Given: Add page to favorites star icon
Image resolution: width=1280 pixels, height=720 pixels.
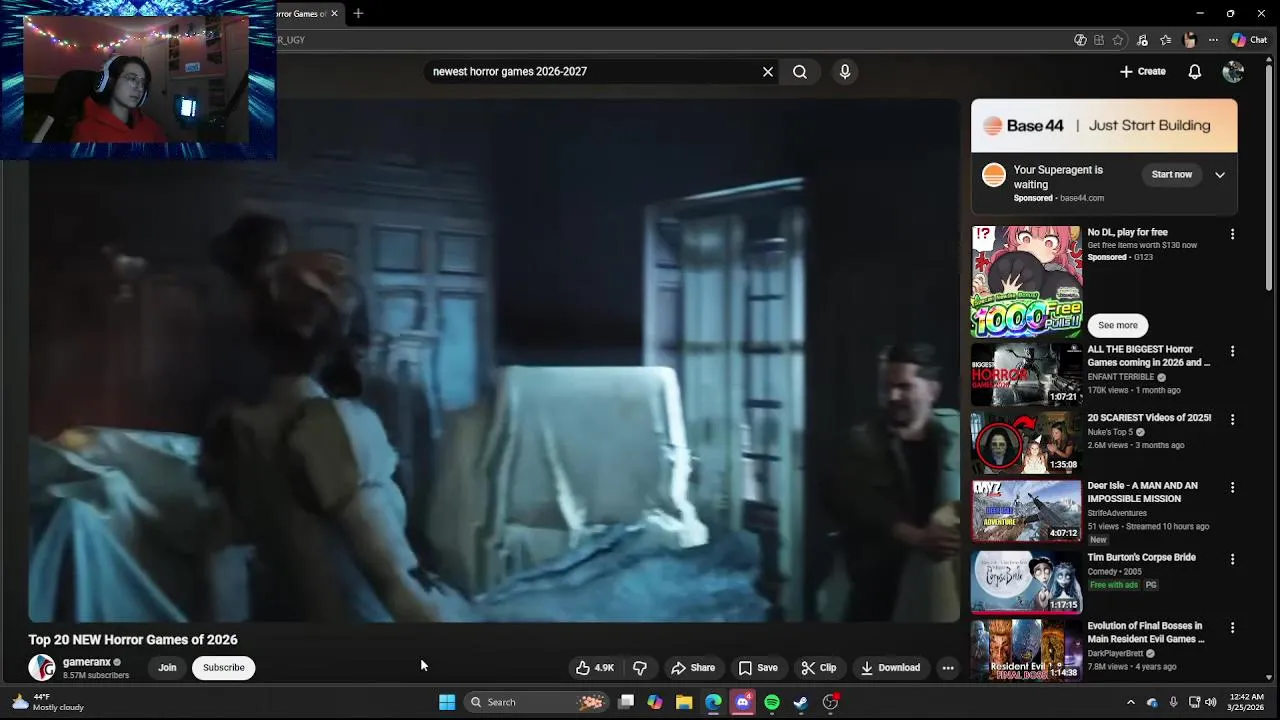Looking at the screenshot, I should 1118,40.
